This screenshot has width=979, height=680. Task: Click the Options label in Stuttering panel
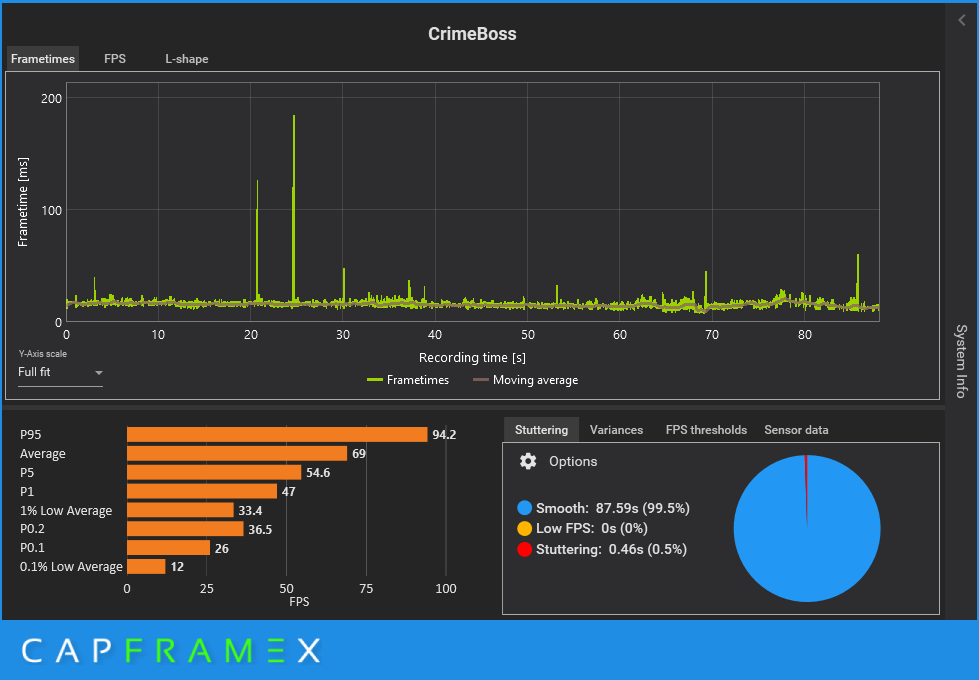tap(573, 461)
